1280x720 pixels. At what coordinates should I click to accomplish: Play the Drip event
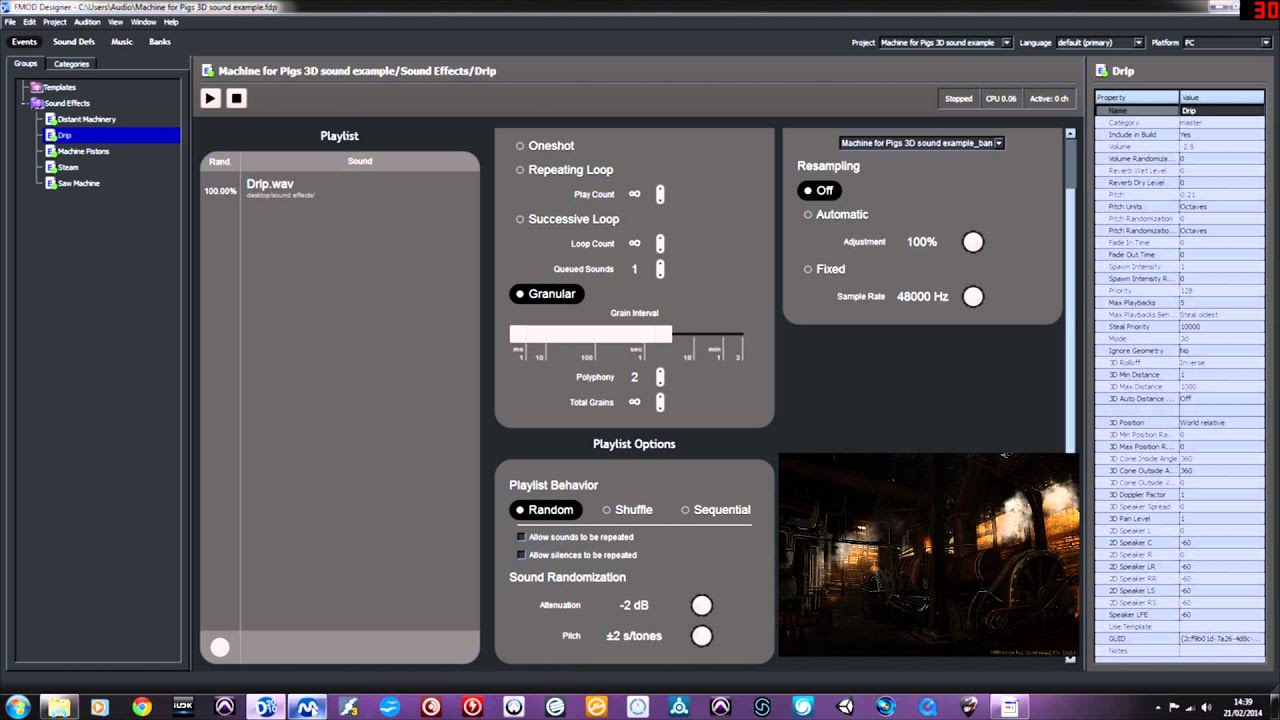[210, 98]
